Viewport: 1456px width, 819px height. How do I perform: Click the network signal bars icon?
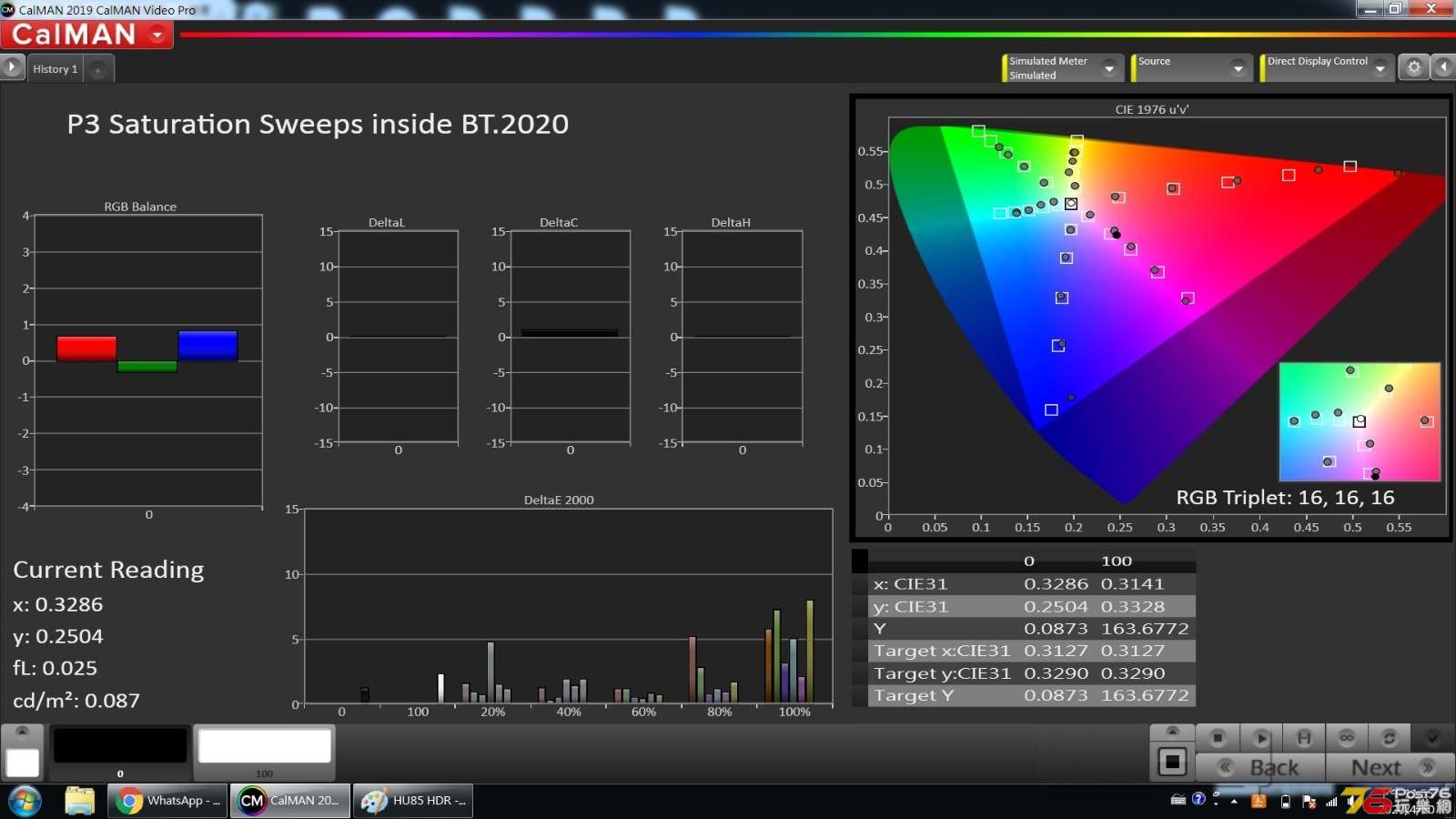1332,802
